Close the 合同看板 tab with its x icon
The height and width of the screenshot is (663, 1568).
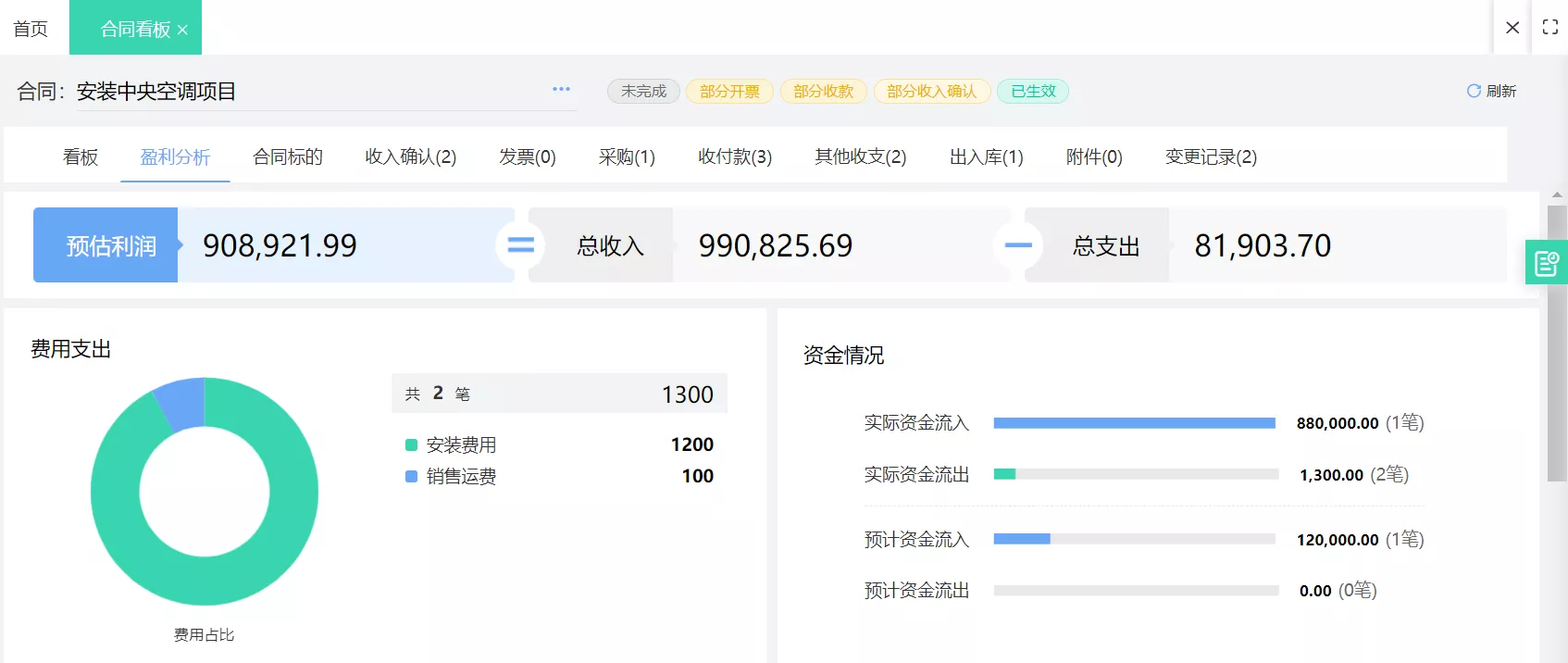[182, 30]
